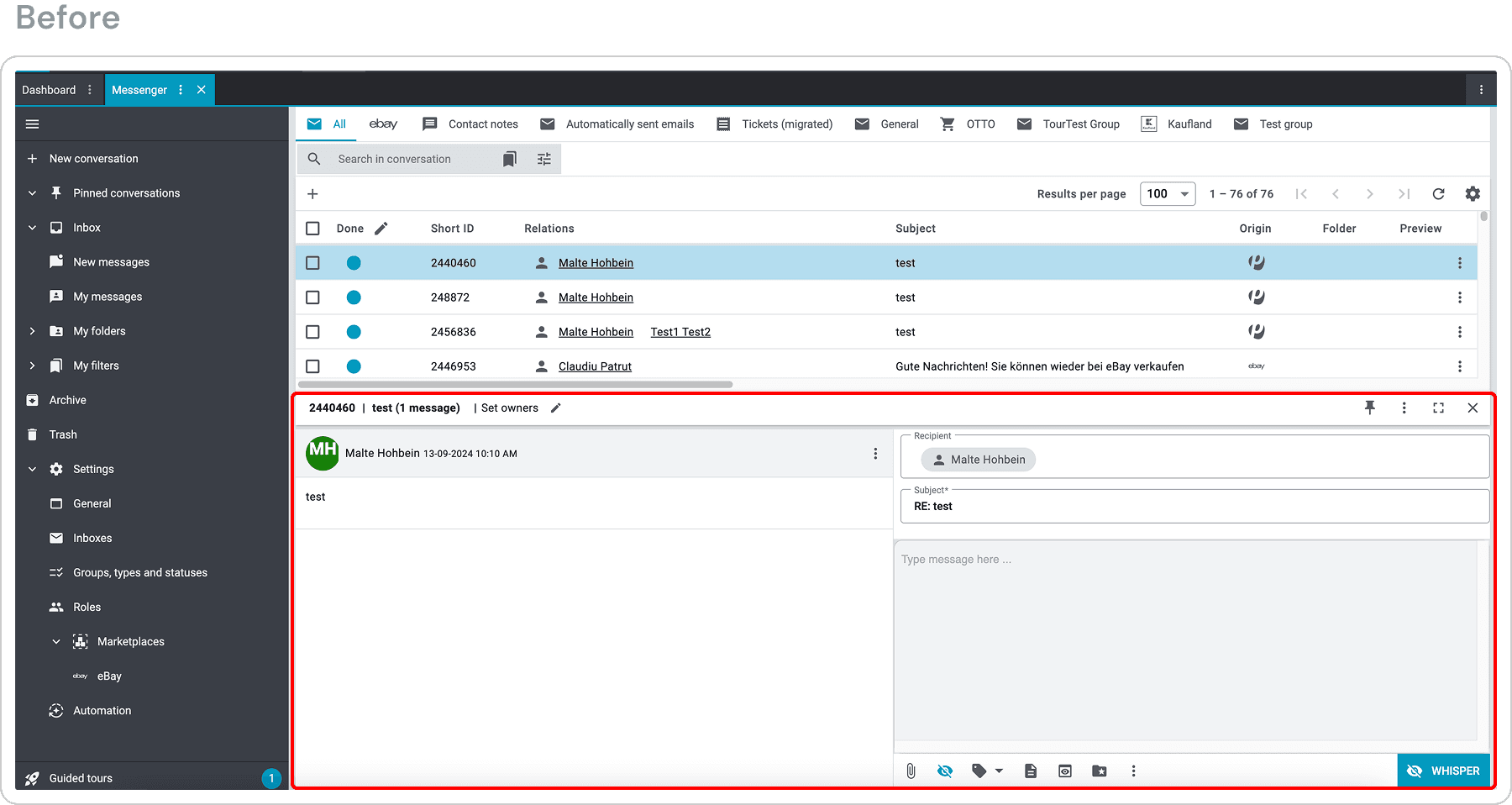Click Set owners in conversation header

click(x=510, y=408)
